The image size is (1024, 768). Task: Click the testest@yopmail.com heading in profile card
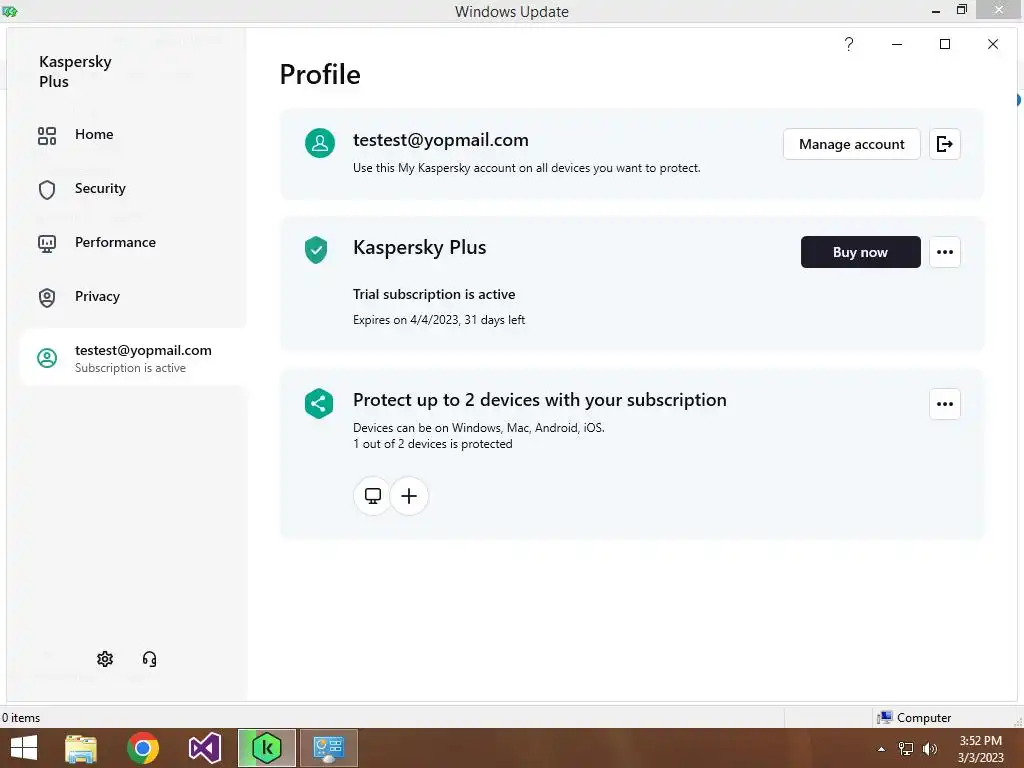(x=441, y=140)
